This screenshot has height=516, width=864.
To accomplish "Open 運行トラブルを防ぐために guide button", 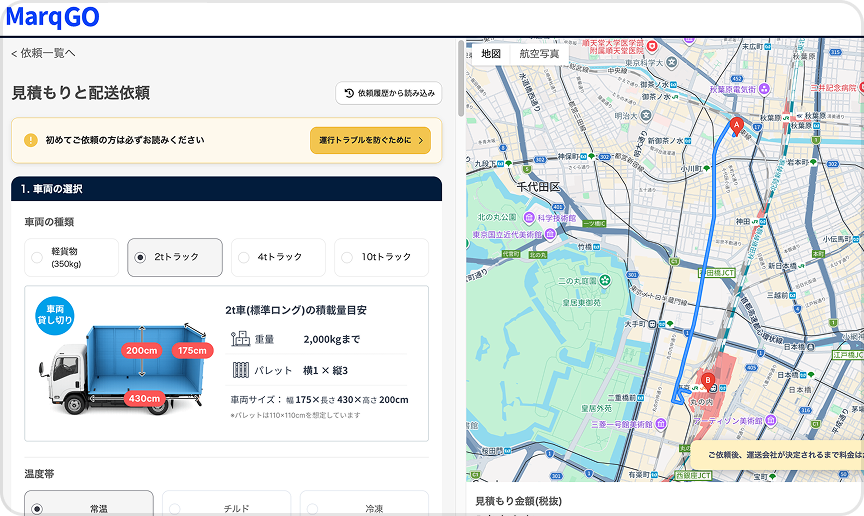I will (x=370, y=140).
